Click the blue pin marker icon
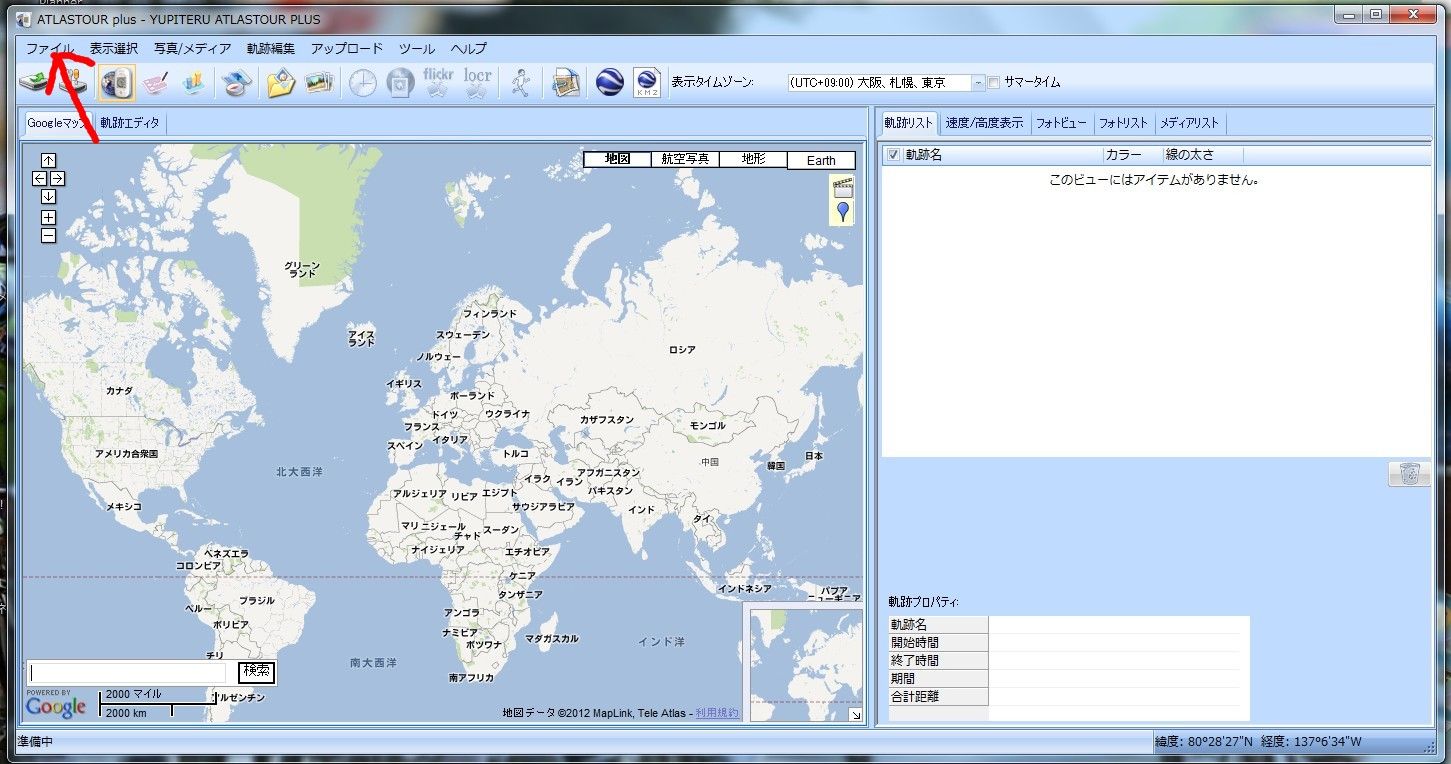 [x=843, y=211]
